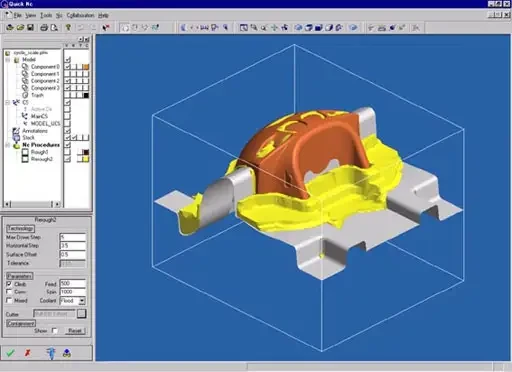Collapse the Technology section header
This screenshot has width=512, height=372.
pos(20,229)
